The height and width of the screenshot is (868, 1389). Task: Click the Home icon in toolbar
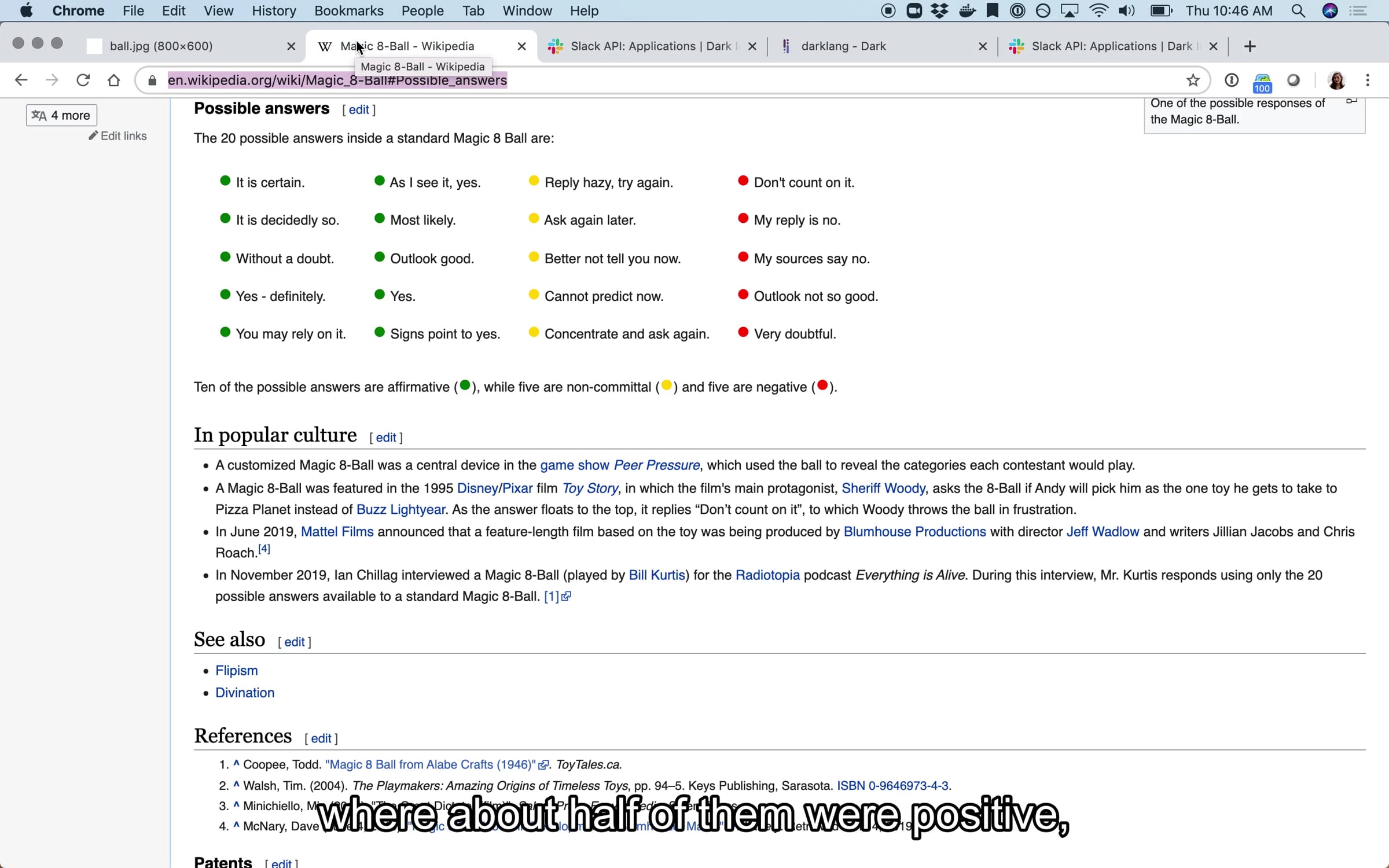[114, 80]
